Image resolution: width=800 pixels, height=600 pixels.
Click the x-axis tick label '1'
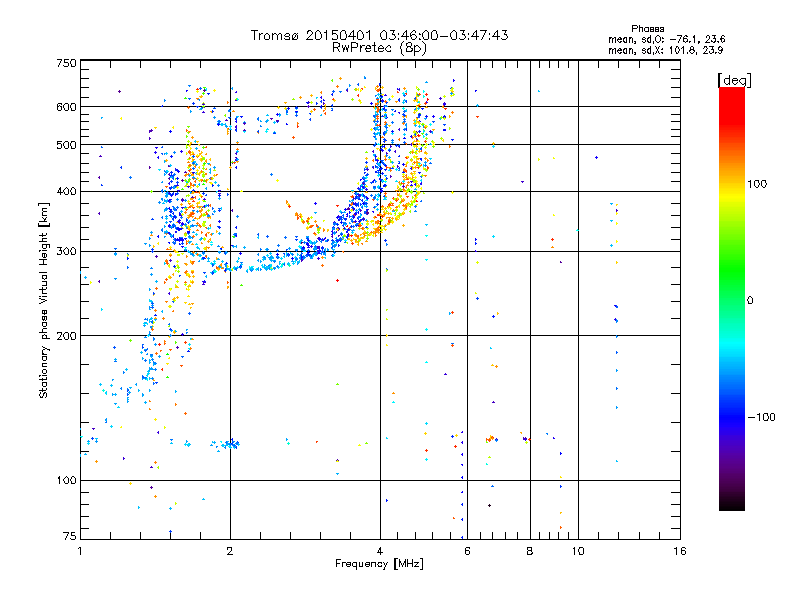[x=80, y=551]
